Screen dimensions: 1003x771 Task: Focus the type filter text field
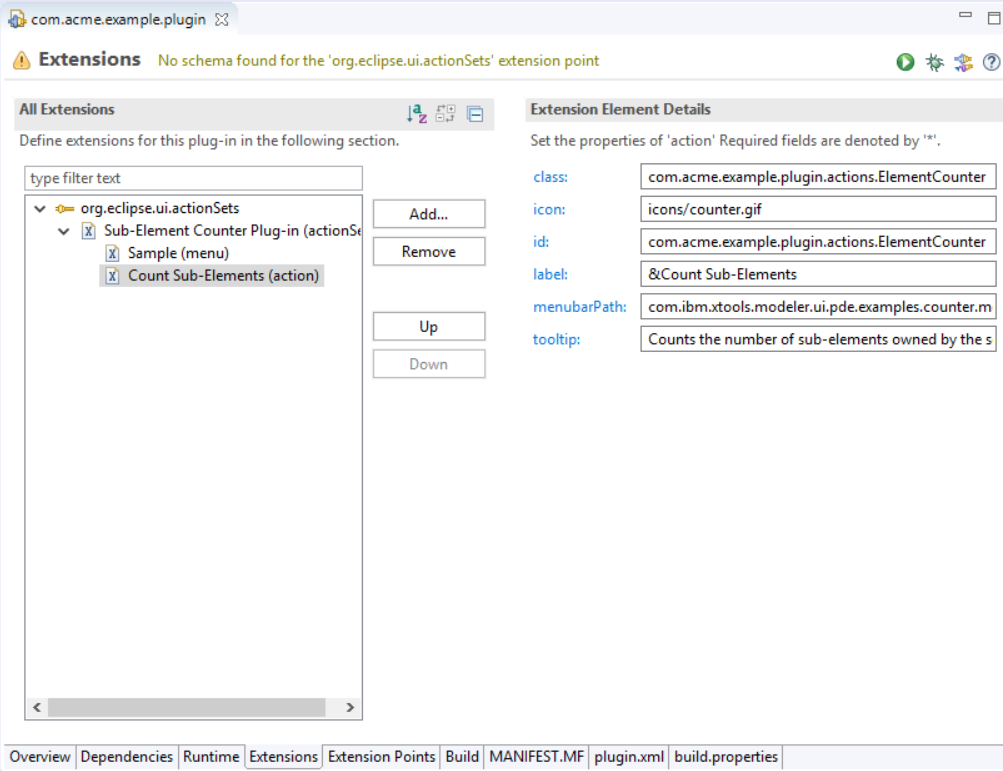tap(193, 179)
